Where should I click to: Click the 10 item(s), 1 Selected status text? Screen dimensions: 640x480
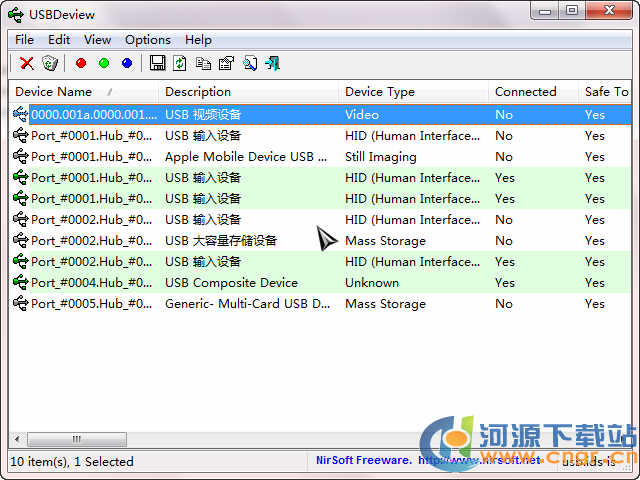(72, 462)
